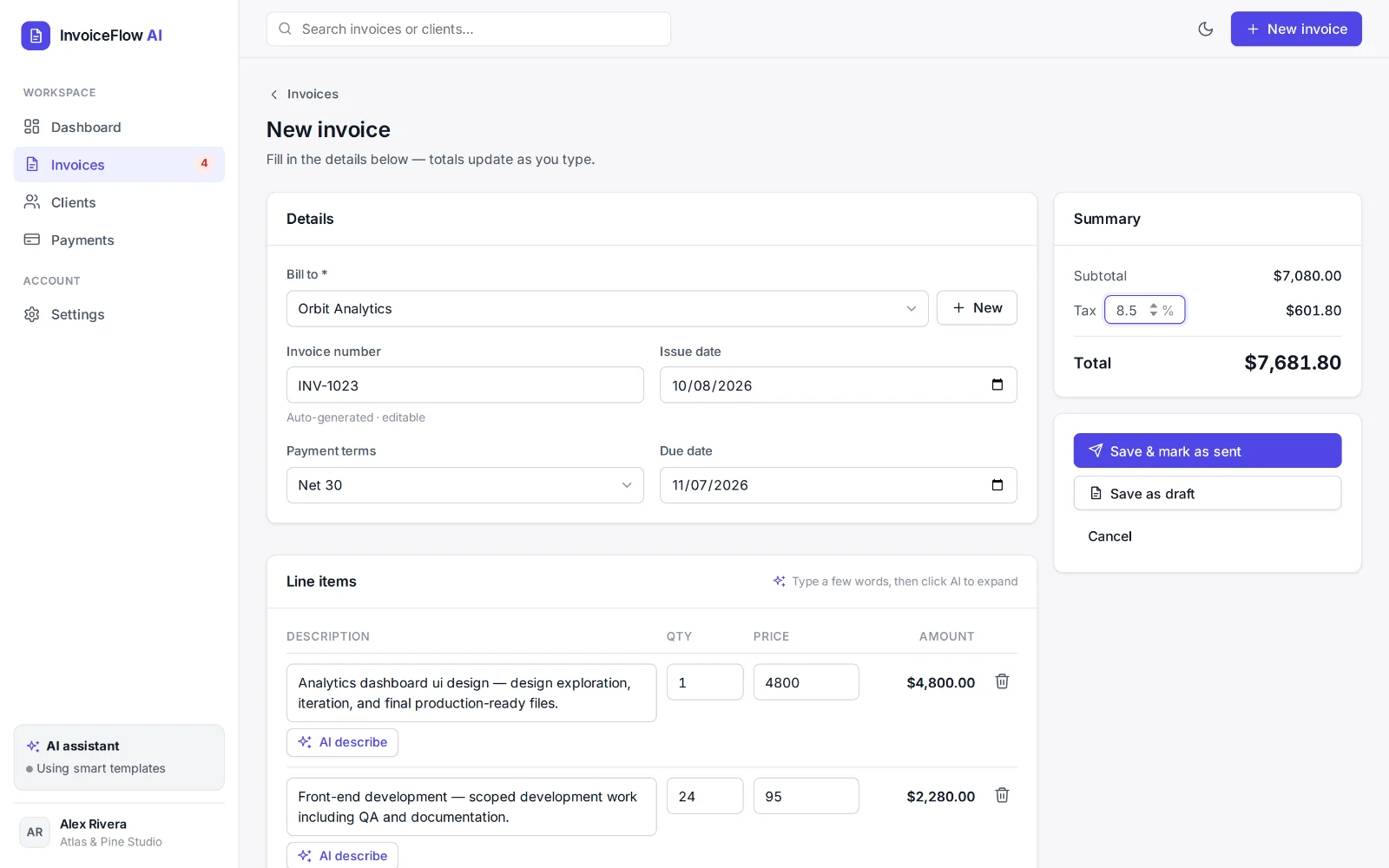This screenshot has height=868, width=1389.
Task: Edit the Analytics dashboard description text
Action: (x=471, y=693)
